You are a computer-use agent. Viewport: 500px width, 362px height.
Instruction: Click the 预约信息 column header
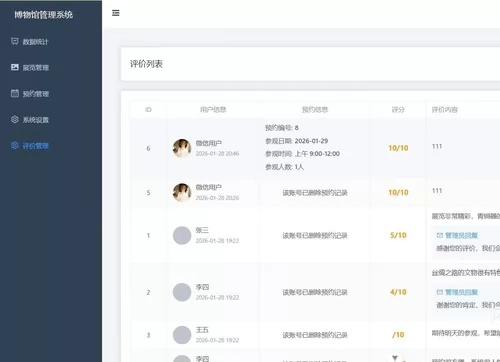(315, 109)
